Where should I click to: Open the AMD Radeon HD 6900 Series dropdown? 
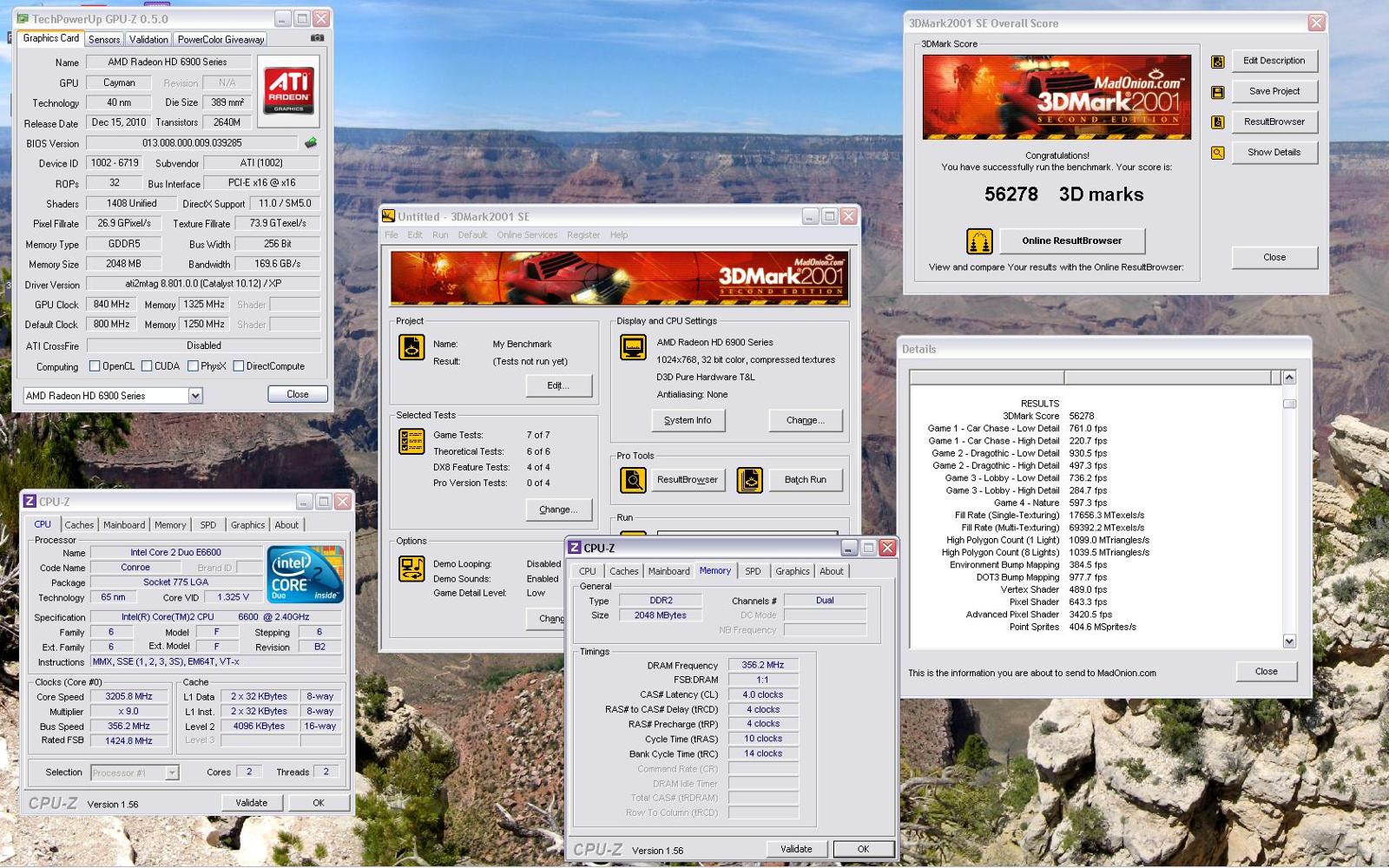(x=195, y=396)
